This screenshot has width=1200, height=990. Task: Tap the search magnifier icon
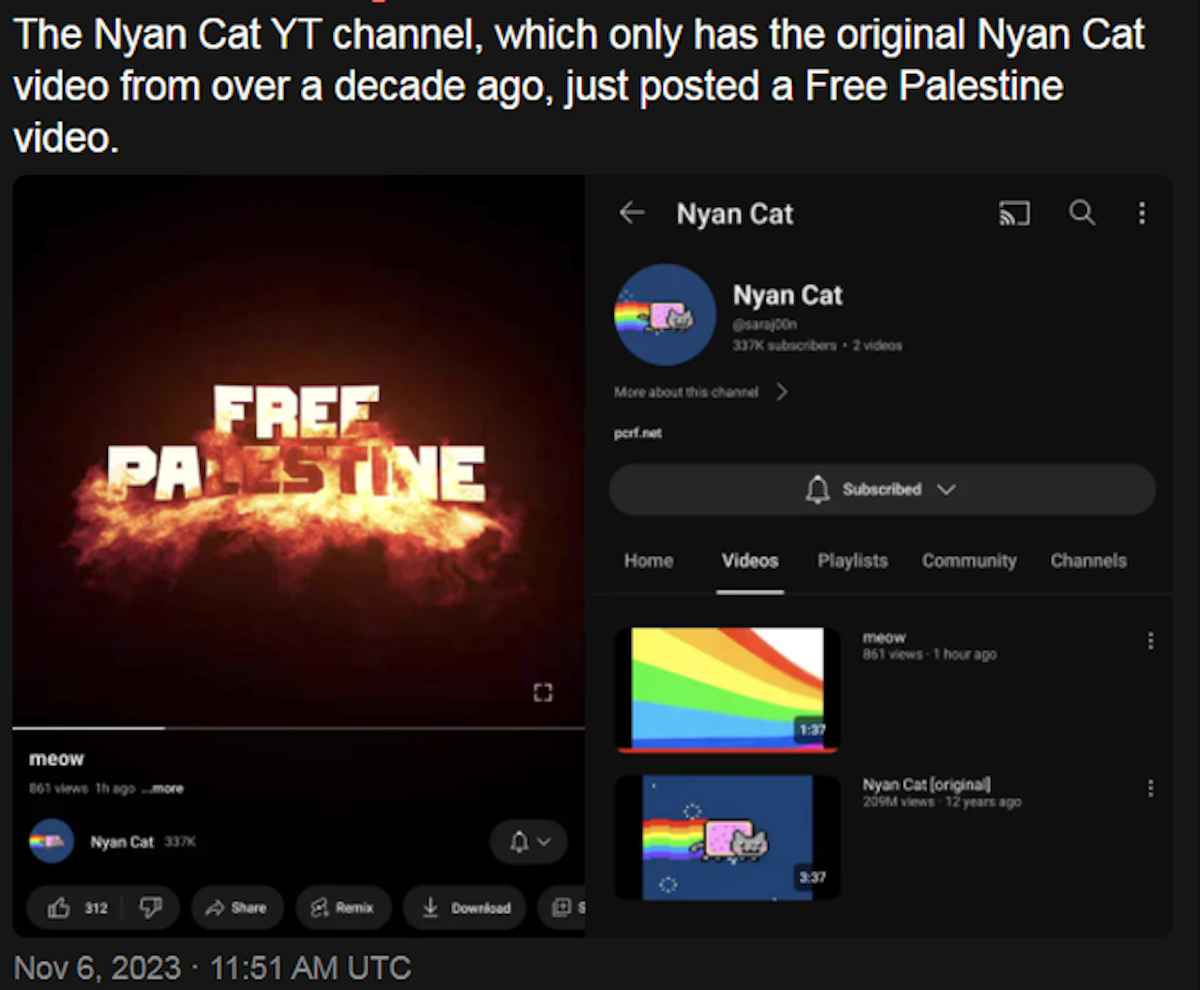pyautogui.click(x=1082, y=212)
